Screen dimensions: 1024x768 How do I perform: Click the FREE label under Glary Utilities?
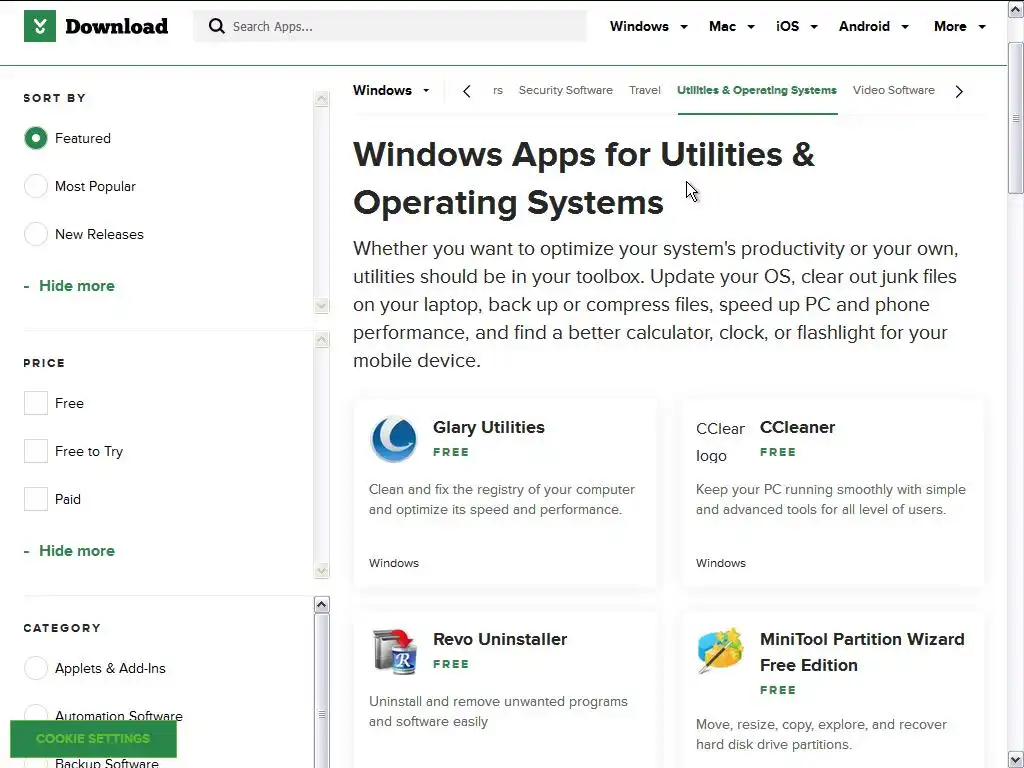pyautogui.click(x=451, y=452)
